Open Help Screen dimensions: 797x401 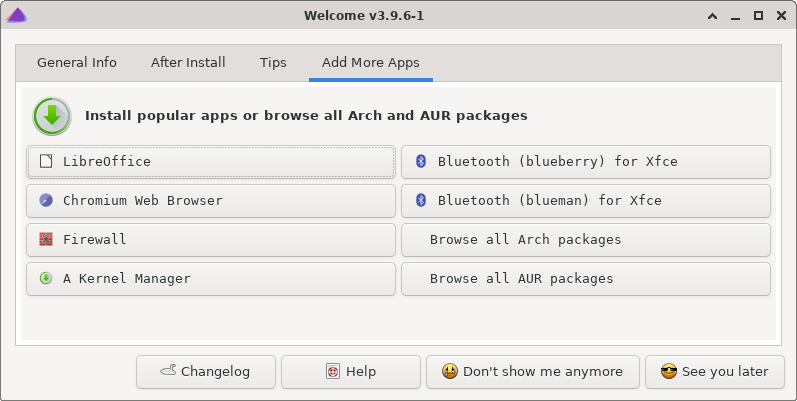pyautogui.click(x=351, y=372)
